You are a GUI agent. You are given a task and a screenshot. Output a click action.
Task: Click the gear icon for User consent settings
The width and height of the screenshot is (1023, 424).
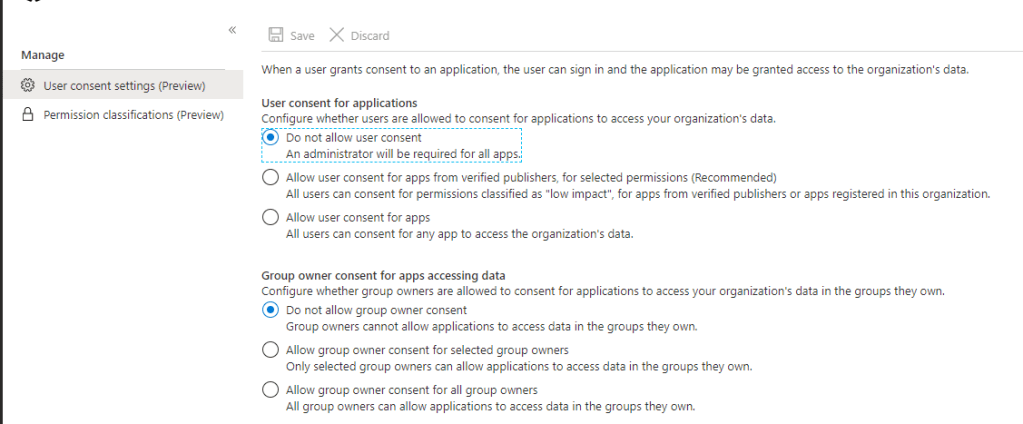28,86
